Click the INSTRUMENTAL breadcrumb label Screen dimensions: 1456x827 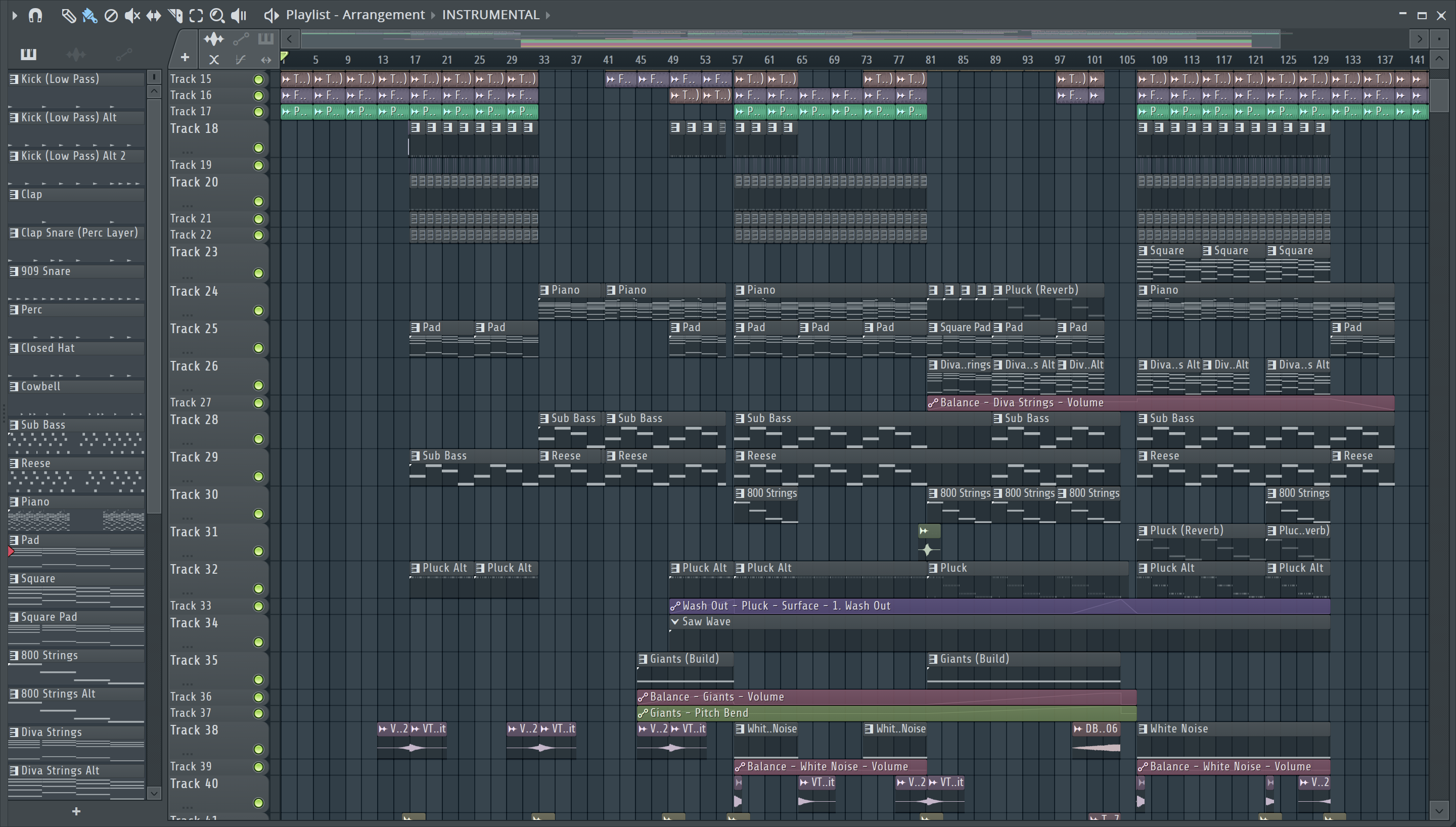[x=490, y=15]
